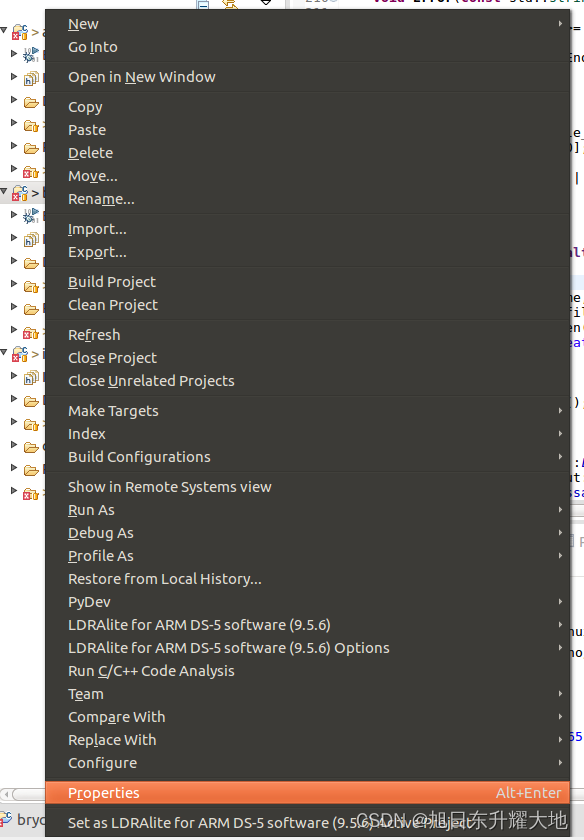Click the horizontal scrollbar under project tree
Image resolution: width=584 pixels, height=840 pixels.
point(23,793)
